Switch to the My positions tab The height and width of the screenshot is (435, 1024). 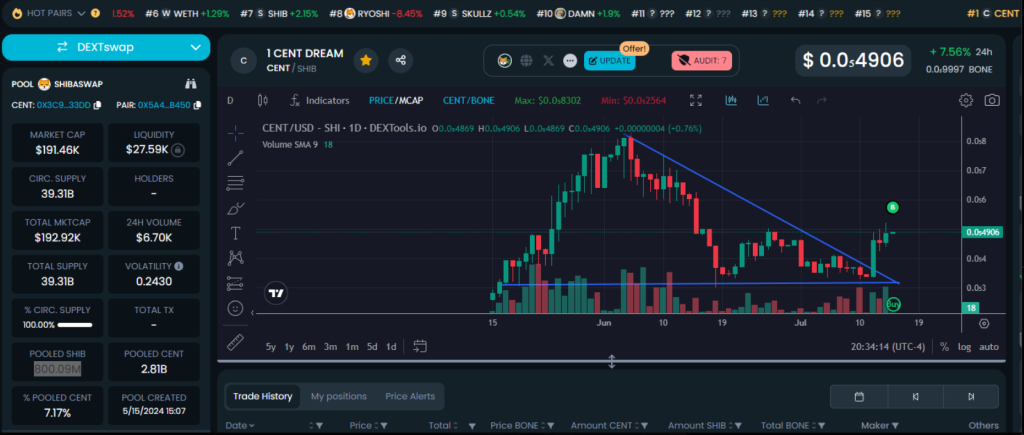click(338, 396)
